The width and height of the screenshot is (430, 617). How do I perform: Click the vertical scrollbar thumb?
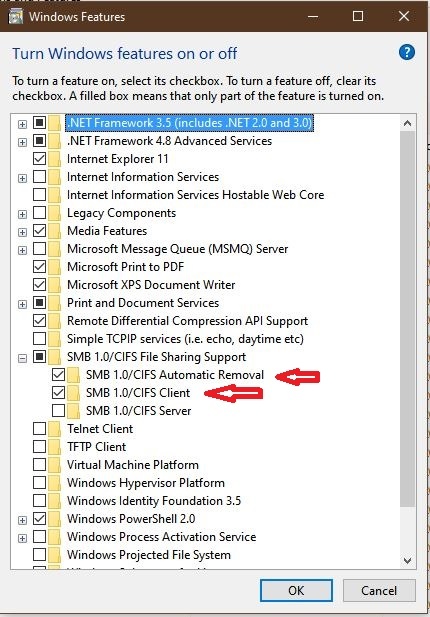click(x=408, y=319)
